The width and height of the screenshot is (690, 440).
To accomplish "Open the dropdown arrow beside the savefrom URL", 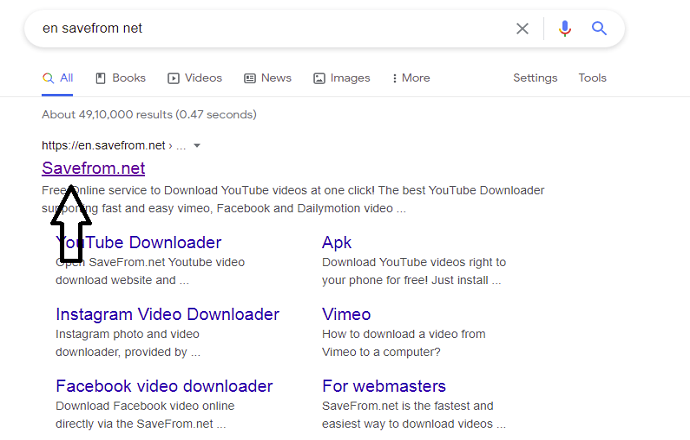I will (197, 146).
